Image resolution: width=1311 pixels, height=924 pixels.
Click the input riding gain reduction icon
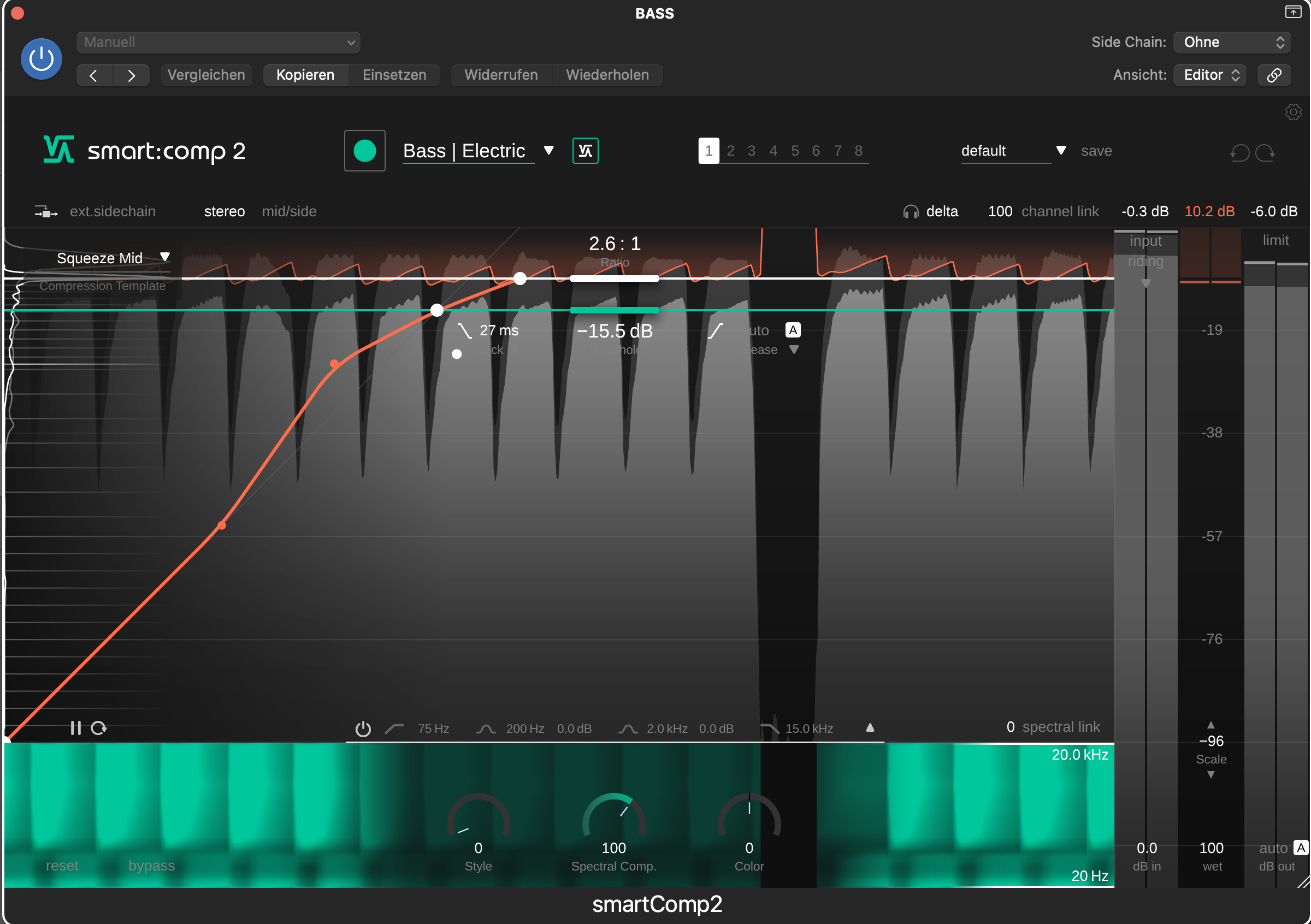point(1148,277)
